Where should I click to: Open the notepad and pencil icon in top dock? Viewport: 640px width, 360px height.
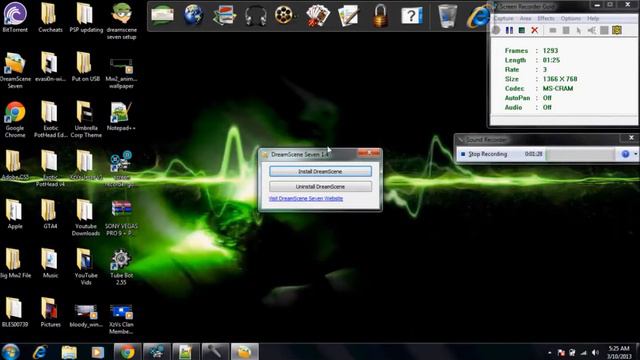[348, 16]
